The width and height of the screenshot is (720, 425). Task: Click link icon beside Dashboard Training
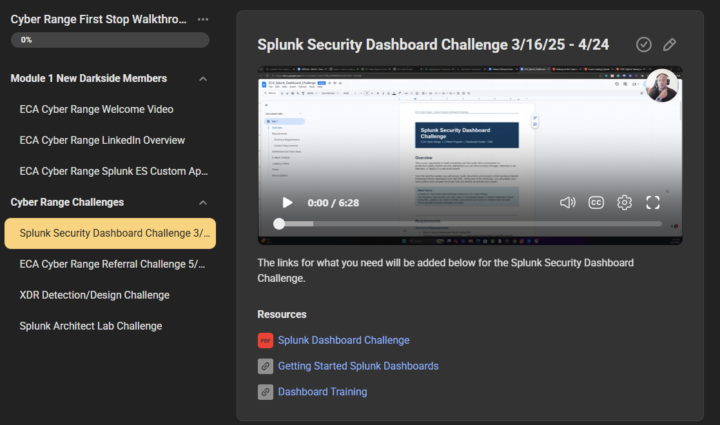(x=265, y=392)
